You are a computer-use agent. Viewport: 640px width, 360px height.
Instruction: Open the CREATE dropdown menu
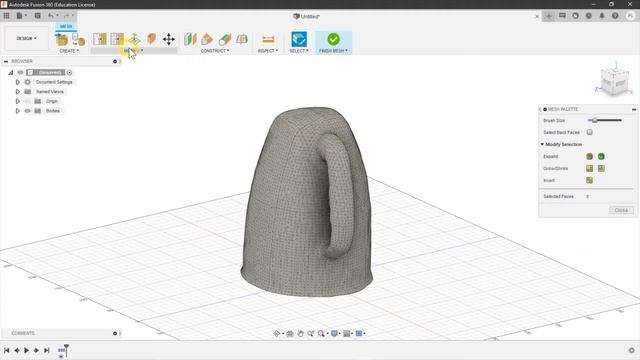[x=69, y=51]
